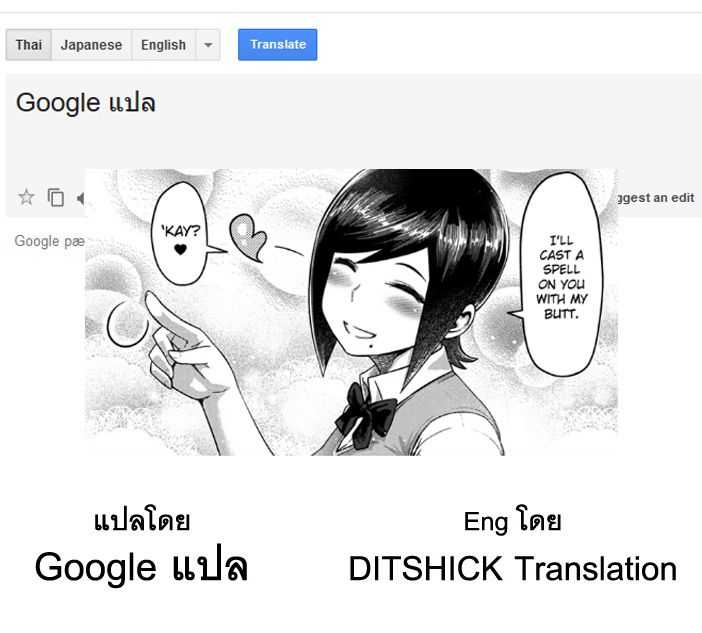Screen dimensions: 702x633
Task: Open the Suggest an edit link
Action: point(656,198)
